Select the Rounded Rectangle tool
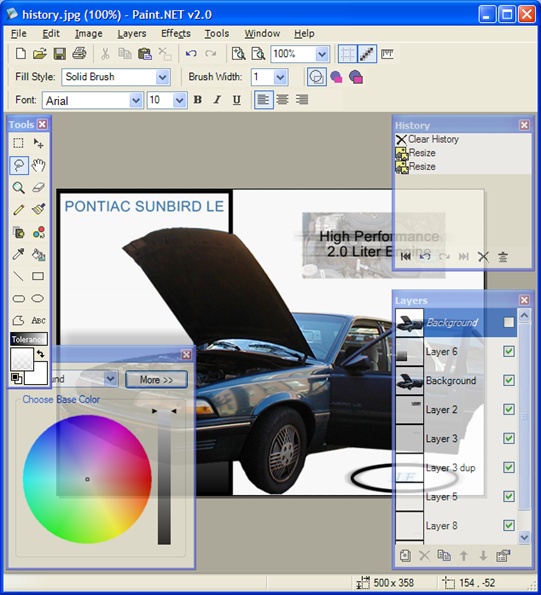The image size is (541, 595). (19, 299)
